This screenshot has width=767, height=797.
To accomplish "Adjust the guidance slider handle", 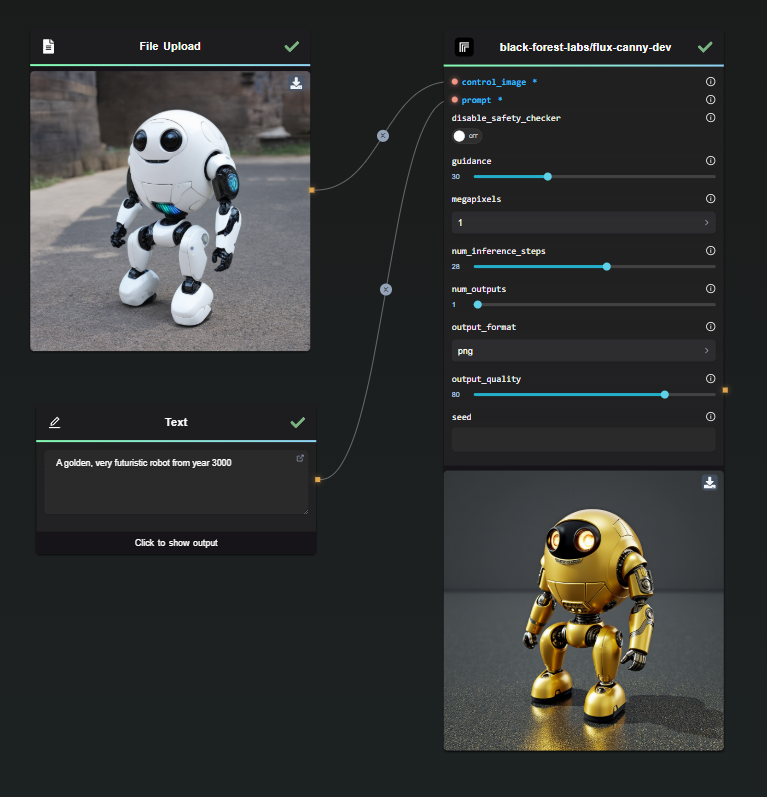I will pyautogui.click(x=547, y=177).
